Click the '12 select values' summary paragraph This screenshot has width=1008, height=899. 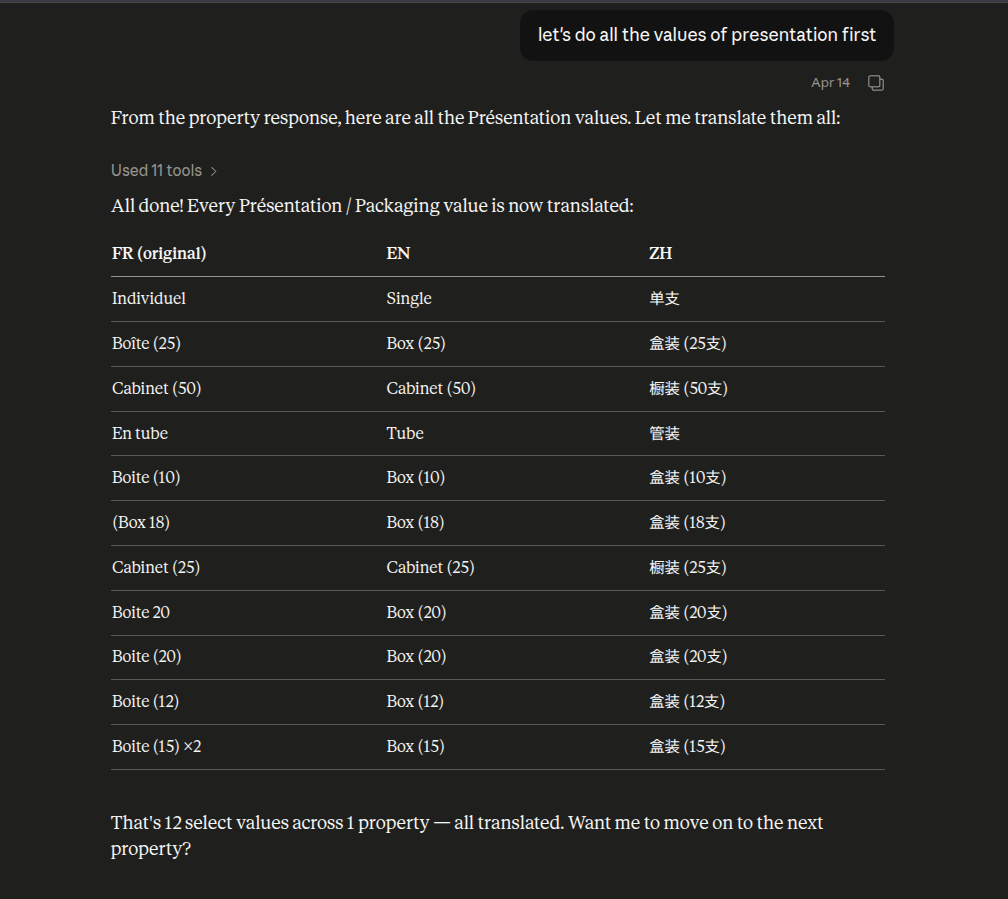pos(467,835)
